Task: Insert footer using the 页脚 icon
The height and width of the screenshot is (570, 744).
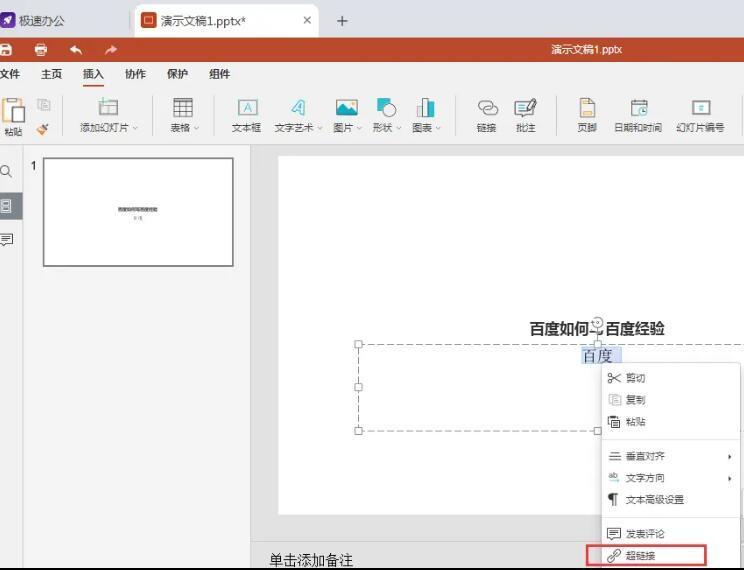Action: pyautogui.click(x=587, y=115)
